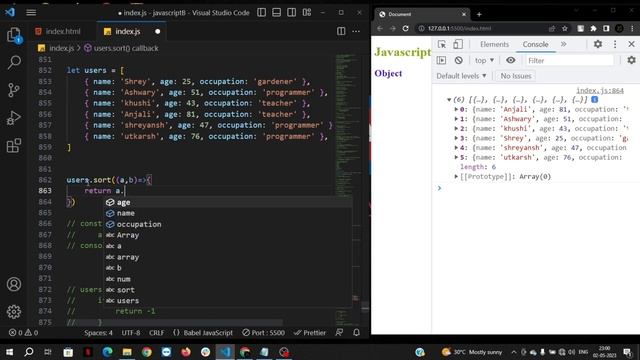Viewport: 640px width, 360px height.
Task: Open DevTools Settings gear
Action: (598, 44)
